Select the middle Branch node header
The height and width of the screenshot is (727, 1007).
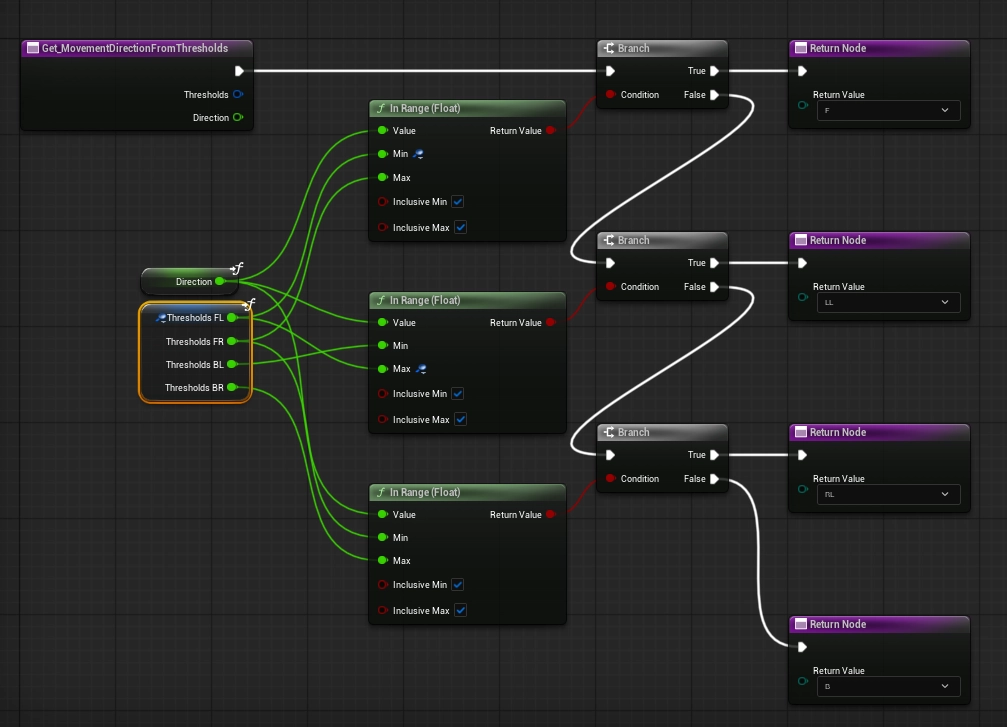pyautogui.click(x=662, y=240)
